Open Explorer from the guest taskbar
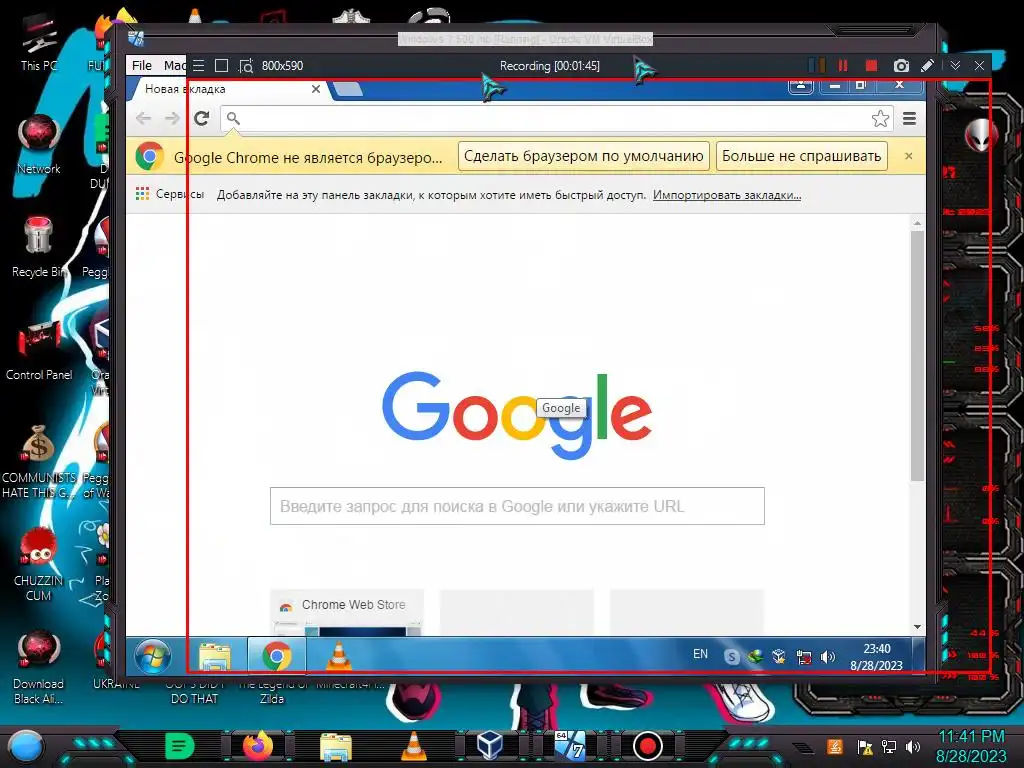 [x=214, y=656]
